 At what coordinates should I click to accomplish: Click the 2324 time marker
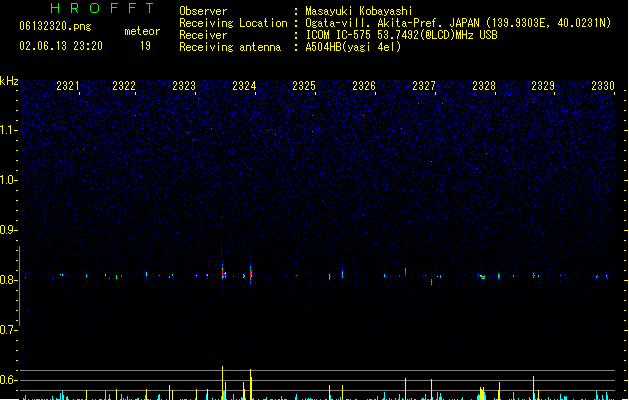click(244, 86)
